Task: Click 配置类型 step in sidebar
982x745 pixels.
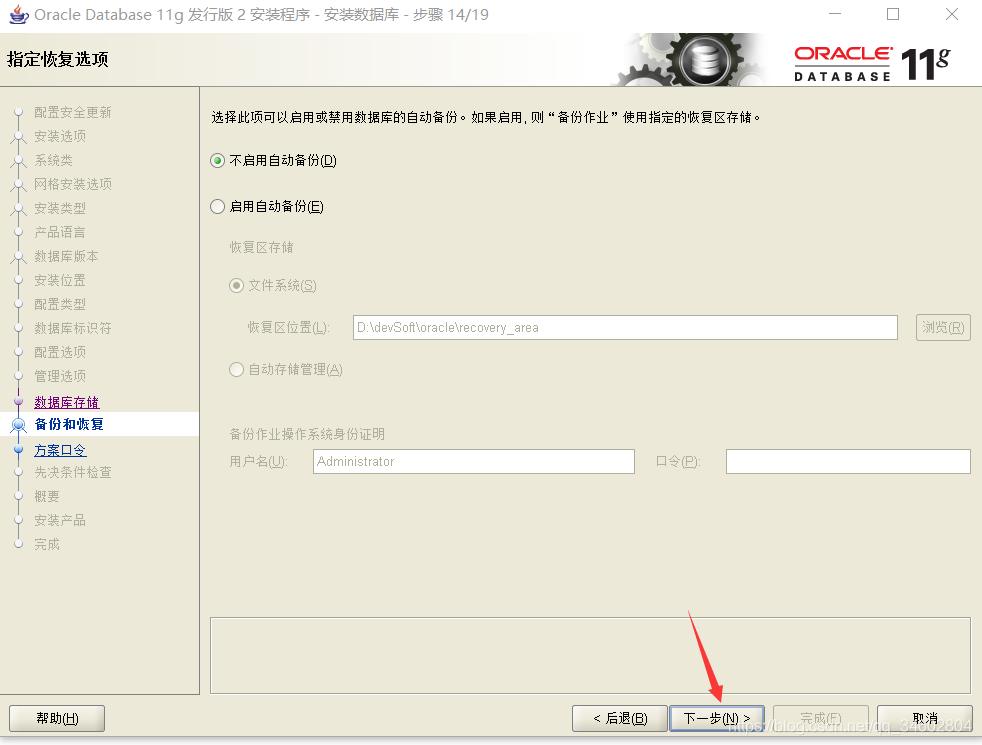Action: (x=60, y=304)
